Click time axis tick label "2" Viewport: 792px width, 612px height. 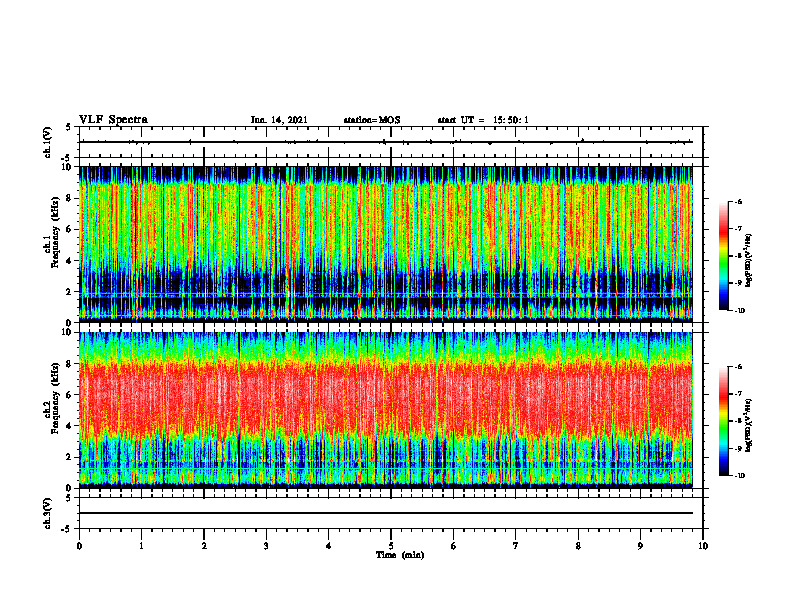coord(204,546)
